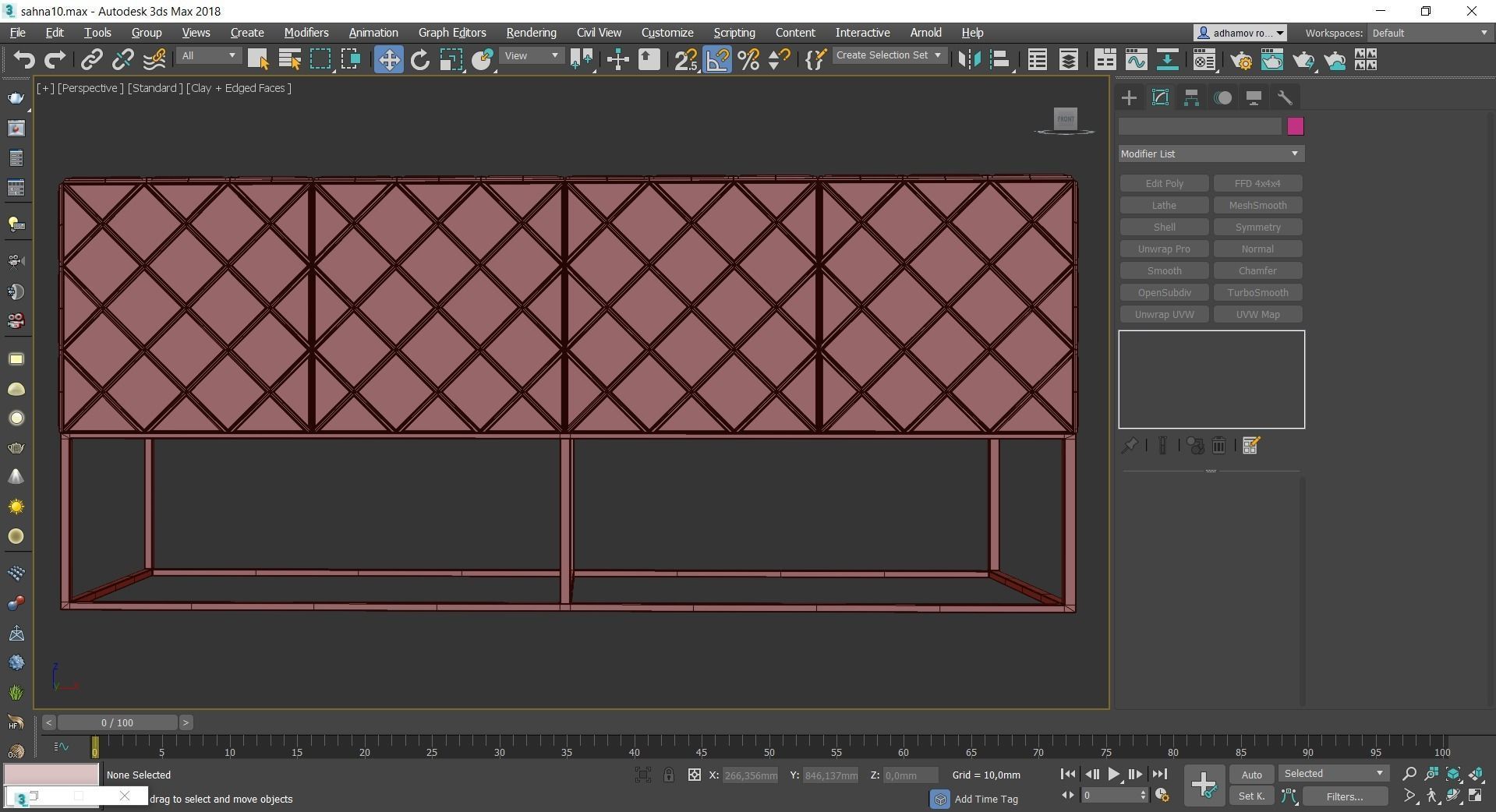The image size is (1496, 812).
Task: Open the Modifiers menu
Action: [x=306, y=33]
